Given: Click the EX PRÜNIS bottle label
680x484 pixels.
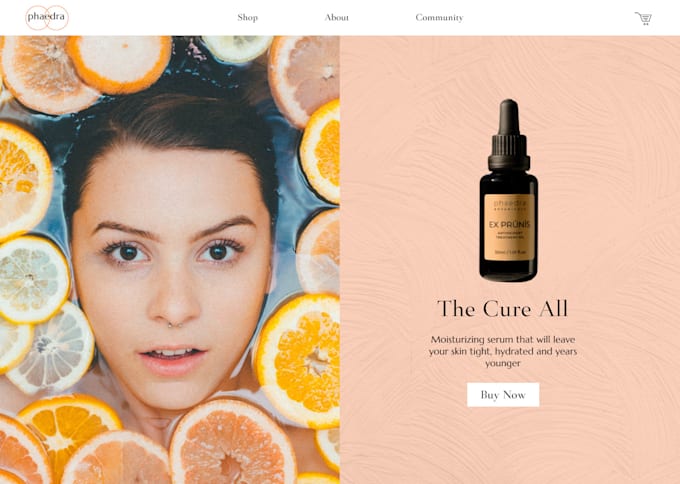Looking at the screenshot, I should pos(509,227).
